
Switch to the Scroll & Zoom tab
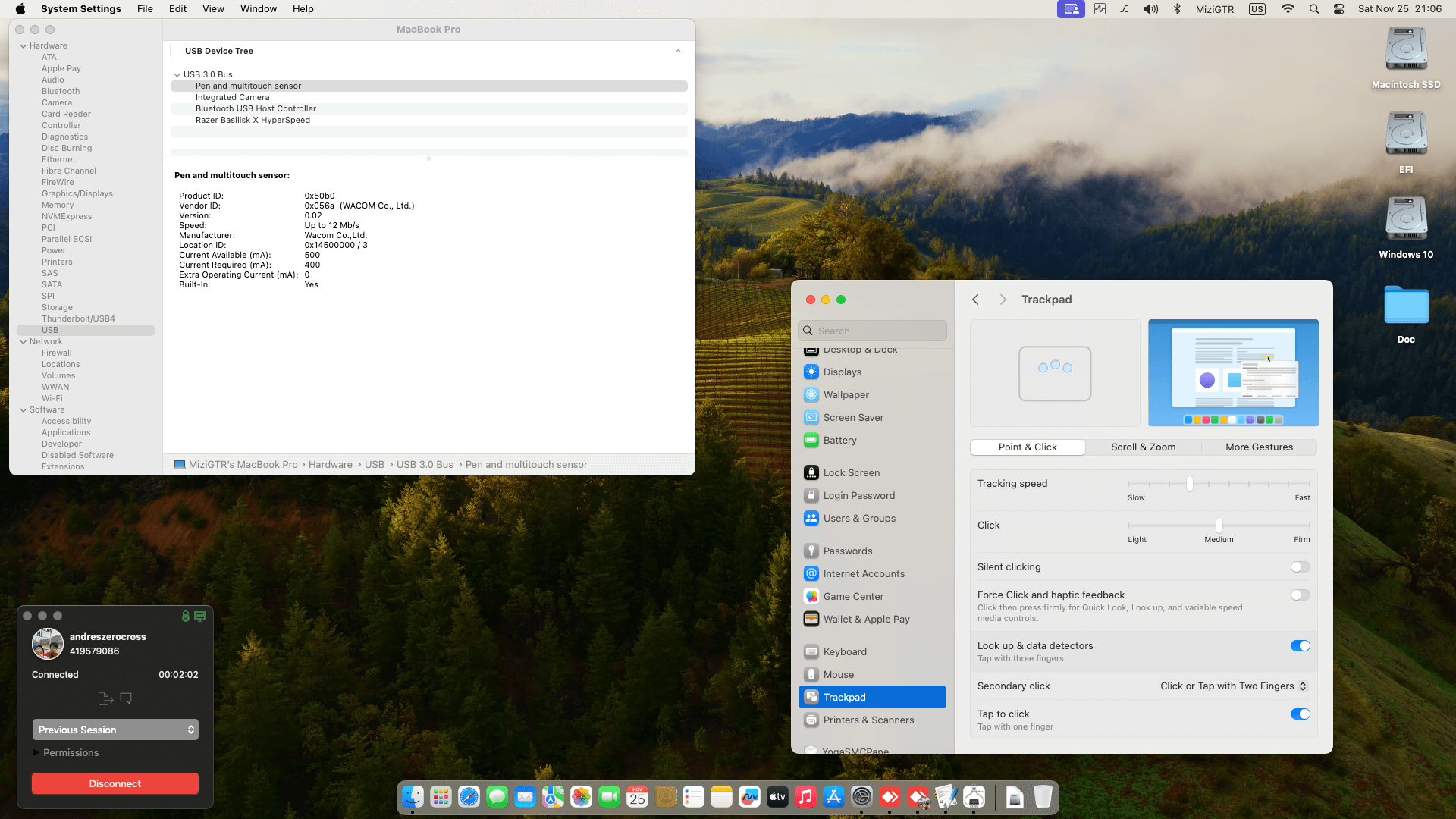[1143, 447]
